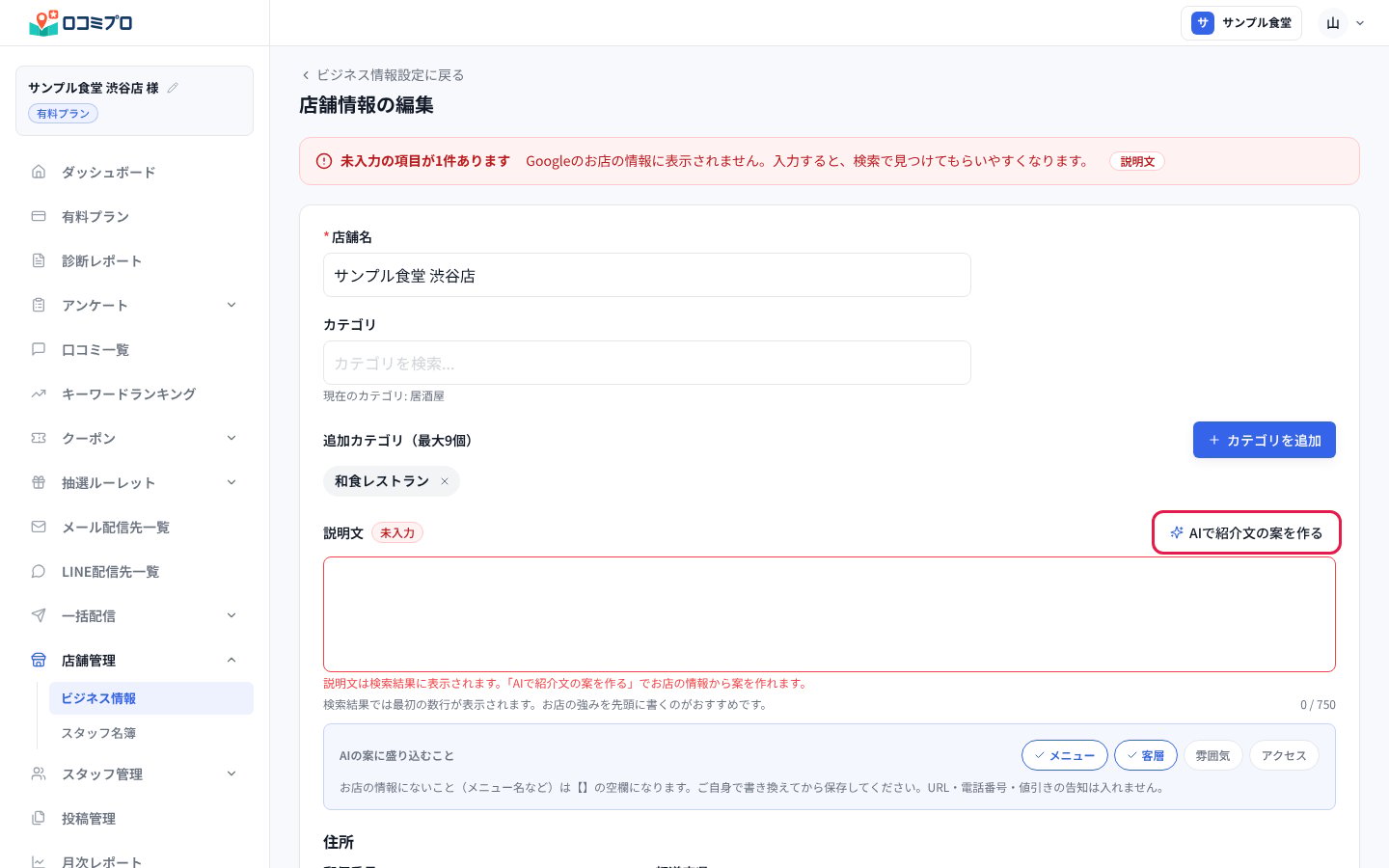Expand the 抽選ルーレット submenu
Image resolution: width=1389 pixels, height=868 pixels.
(x=231, y=482)
